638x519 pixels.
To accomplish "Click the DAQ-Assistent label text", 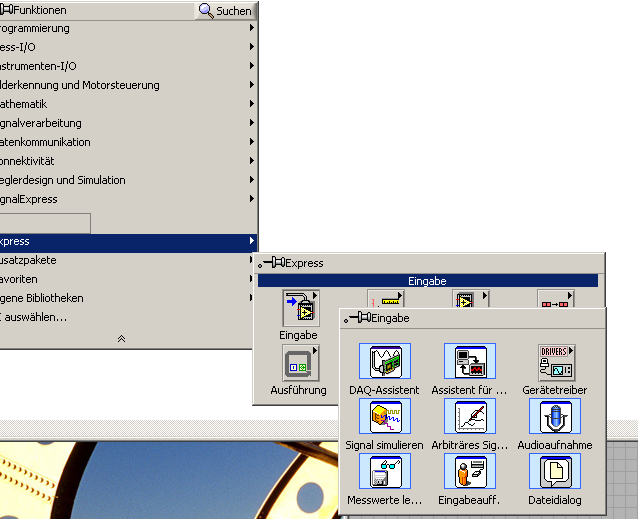I will 384,390.
